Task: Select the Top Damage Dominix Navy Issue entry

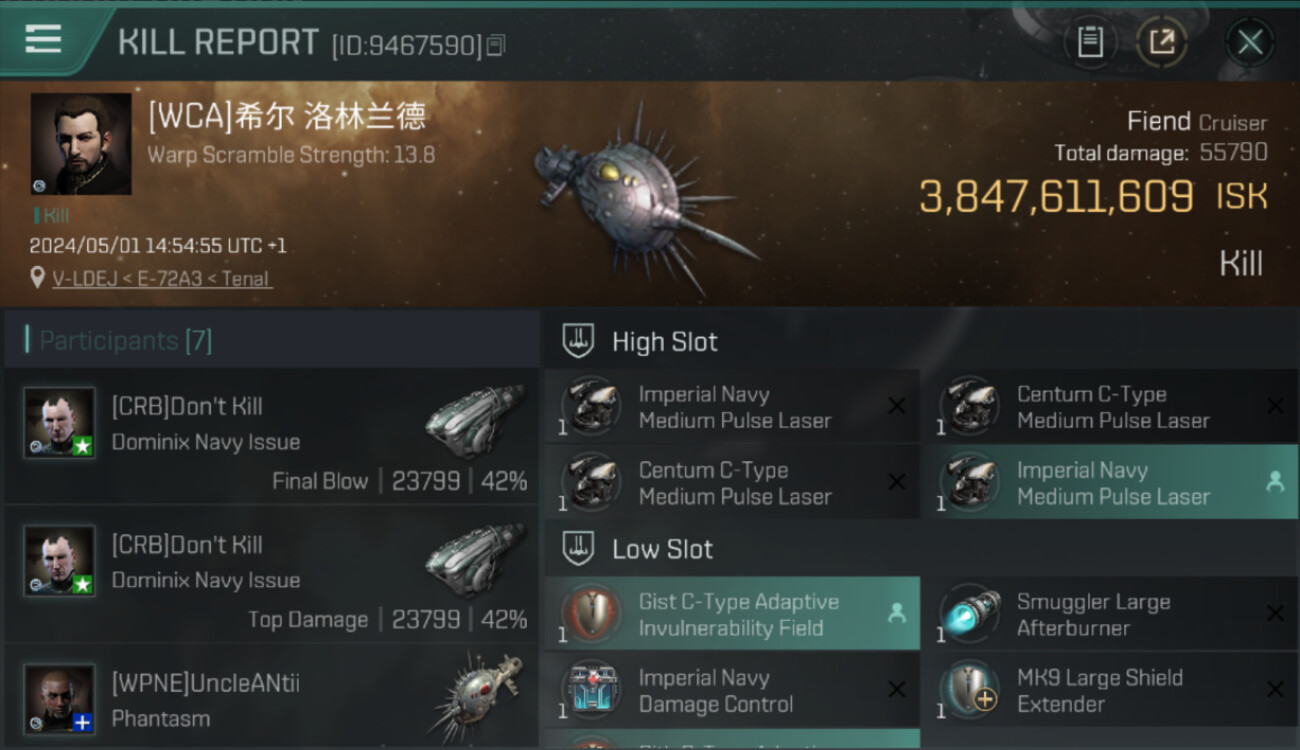Action: 270,580
